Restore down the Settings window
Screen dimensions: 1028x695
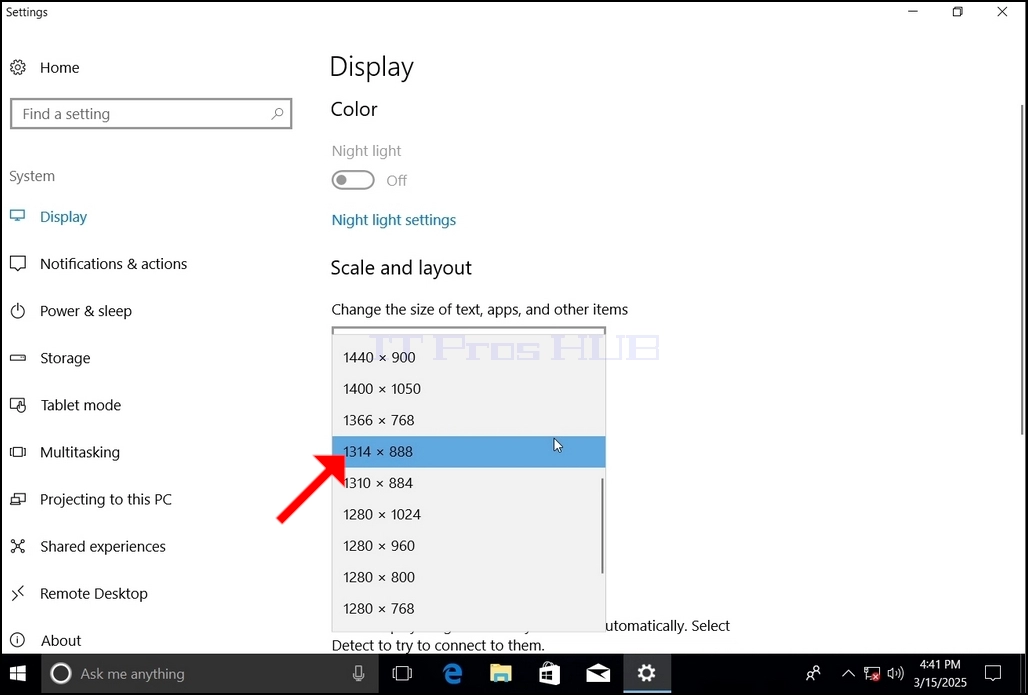click(958, 12)
